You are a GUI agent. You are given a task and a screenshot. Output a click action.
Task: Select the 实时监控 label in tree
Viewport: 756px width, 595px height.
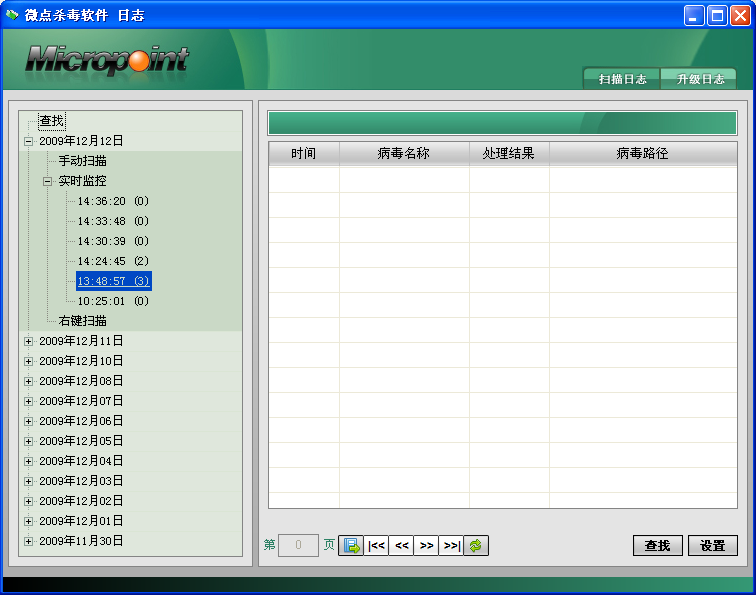(82, 181)
